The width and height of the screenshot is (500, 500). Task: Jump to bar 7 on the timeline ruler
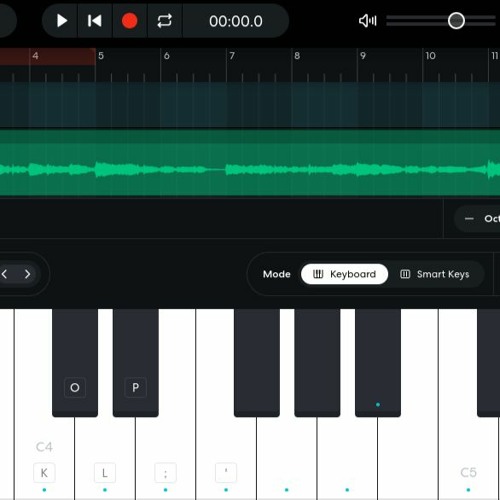(x=232, y=56)
